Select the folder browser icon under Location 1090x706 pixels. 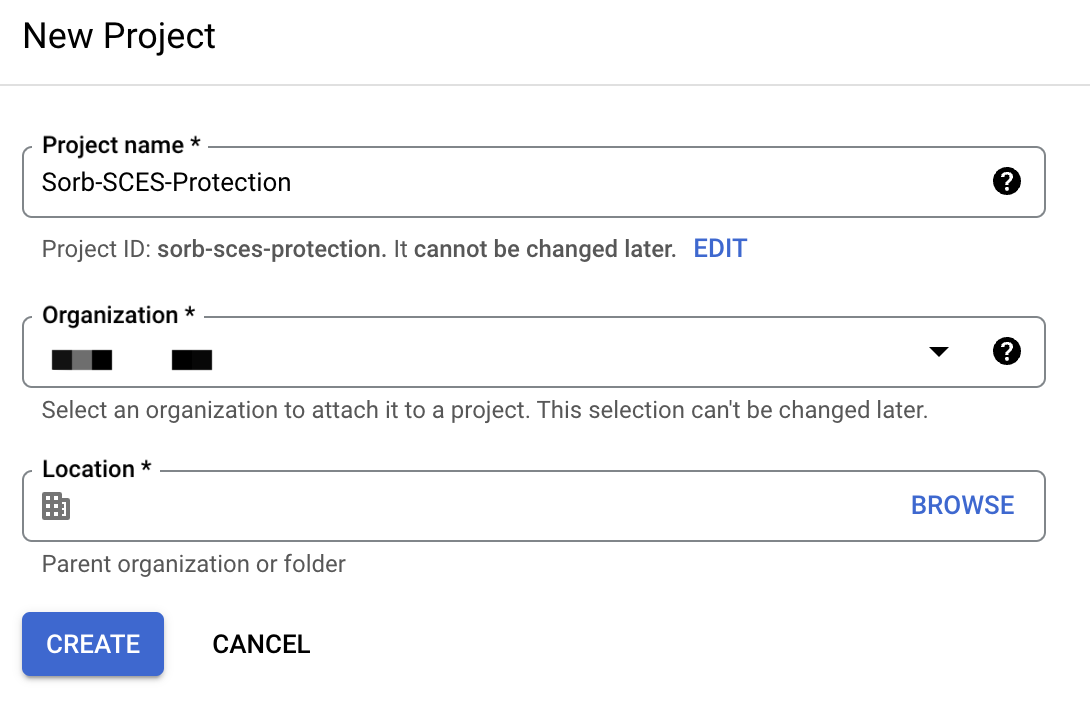tap(57, 506)
